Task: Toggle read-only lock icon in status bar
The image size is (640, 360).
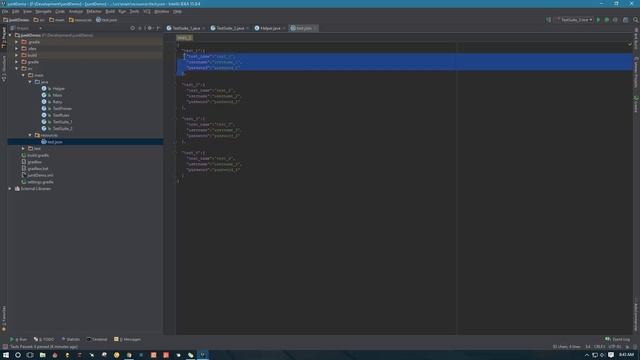Action: click(x=627, y=347)
